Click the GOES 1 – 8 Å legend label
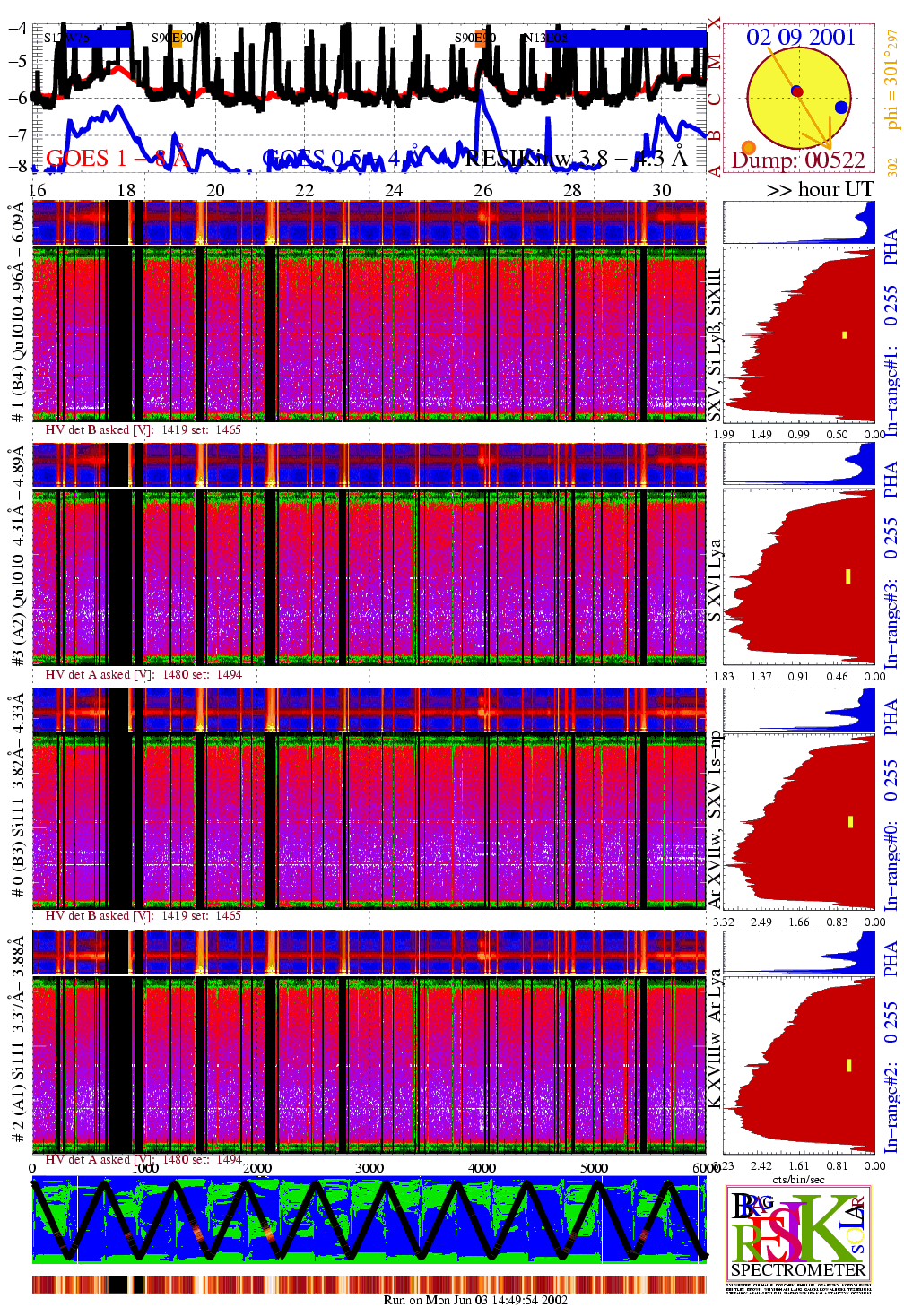 [x=117, y=159]
